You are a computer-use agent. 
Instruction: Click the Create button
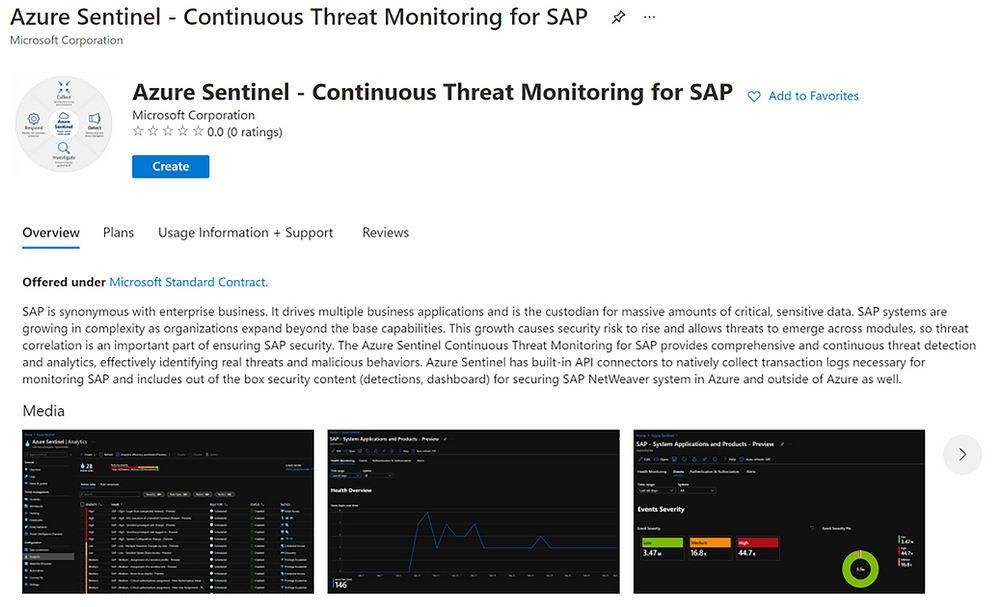tap(170, 166)
